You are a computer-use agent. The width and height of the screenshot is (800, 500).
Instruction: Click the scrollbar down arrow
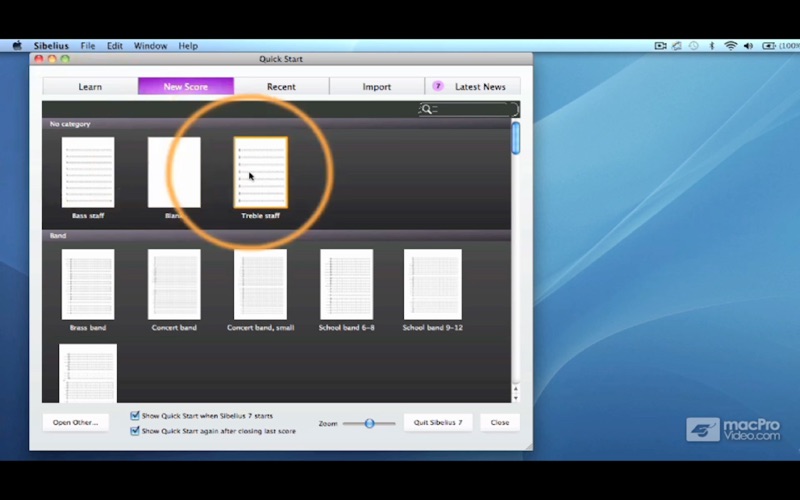tap(516, 398)
